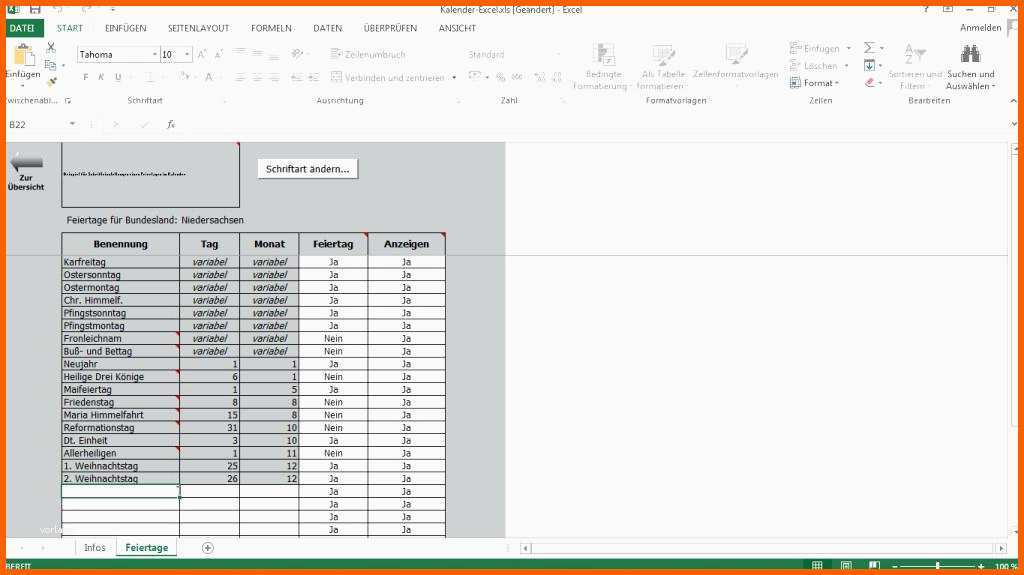This screenshot has height=575, width=1024.
Task: Click the Einfügen paste icon
Action: 22,56
